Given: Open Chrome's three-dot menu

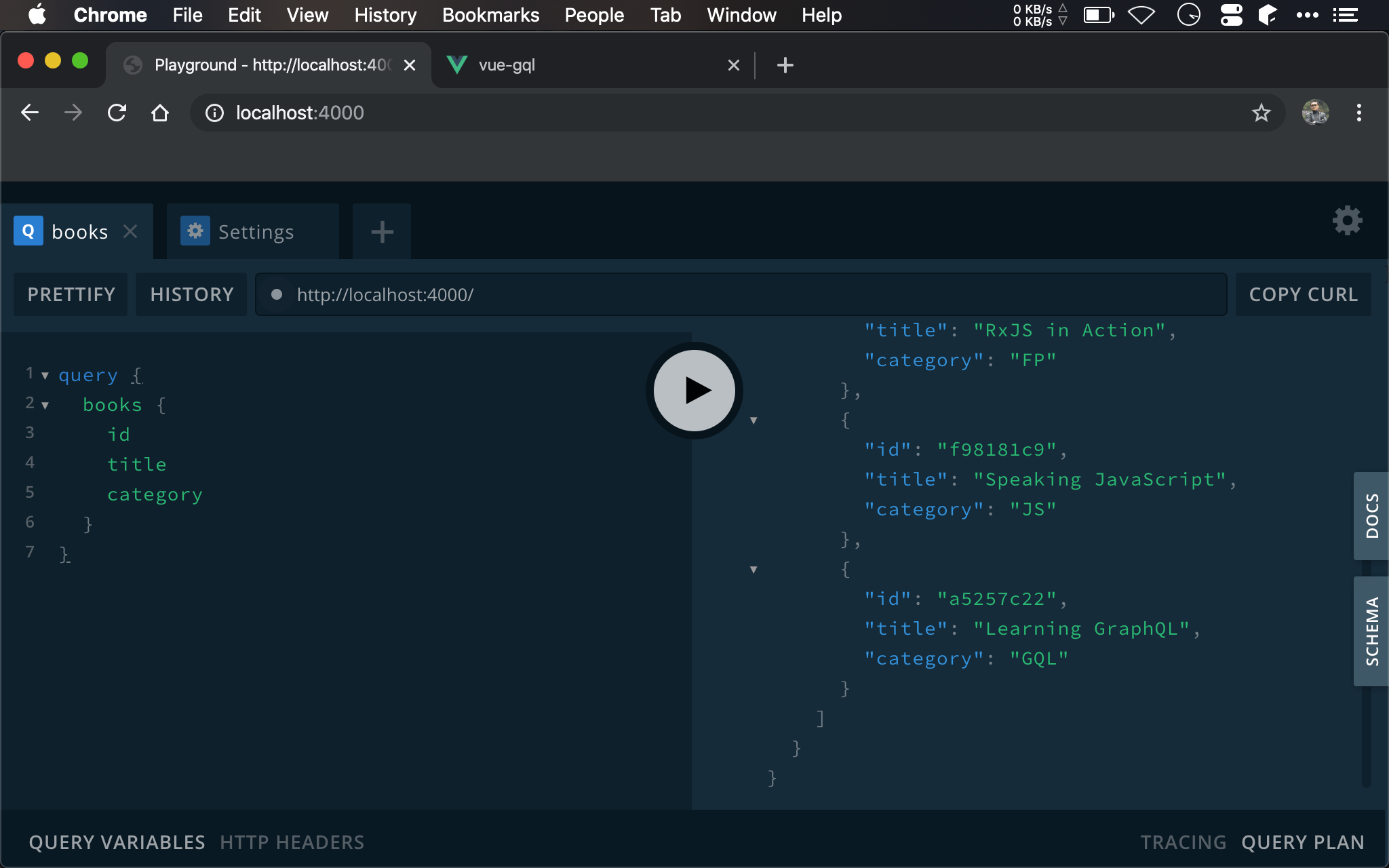Looking at the screenshot, I should tap(1359, 113).
